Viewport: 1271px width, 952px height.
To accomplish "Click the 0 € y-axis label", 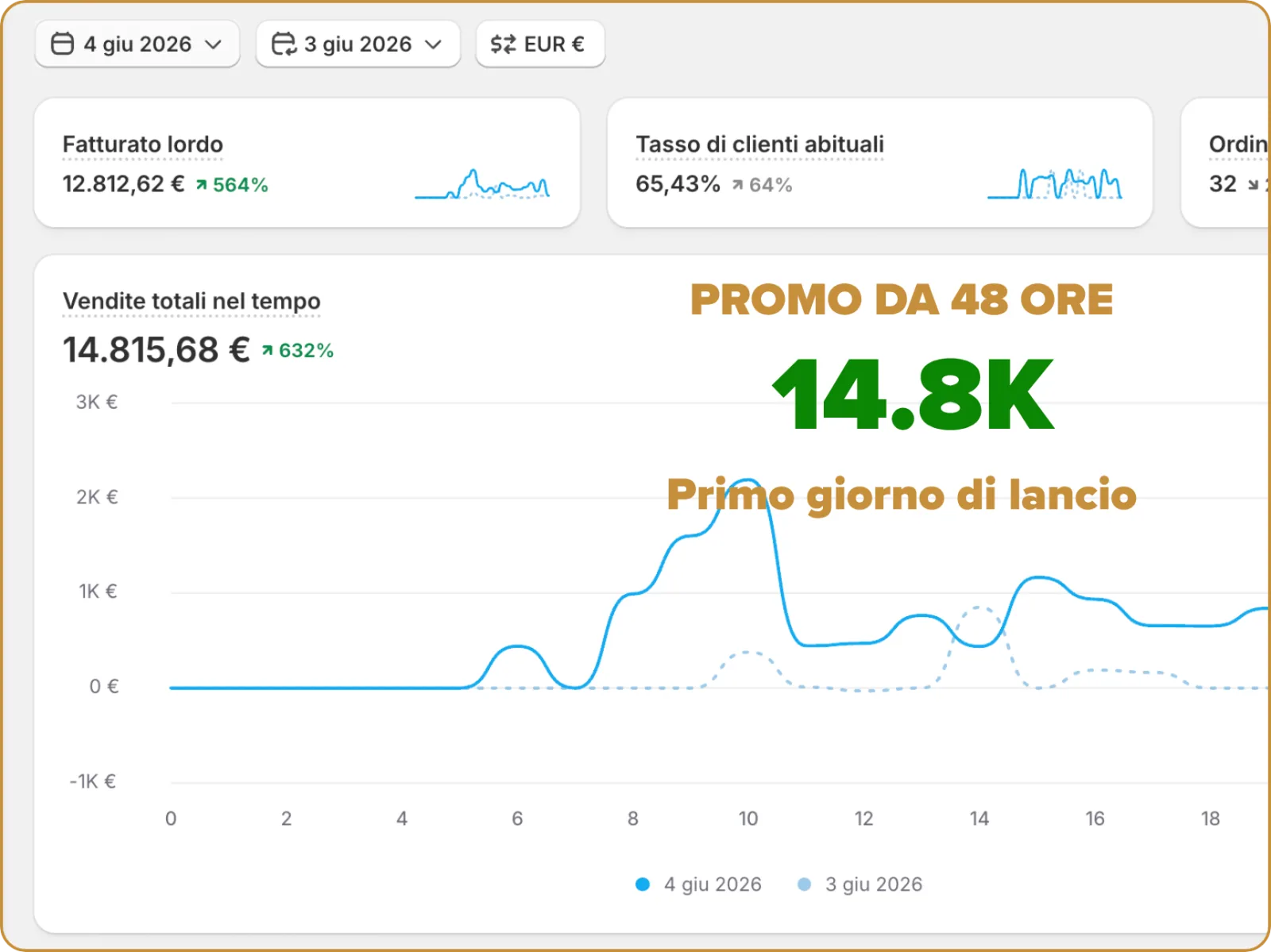I will point(104,686).
